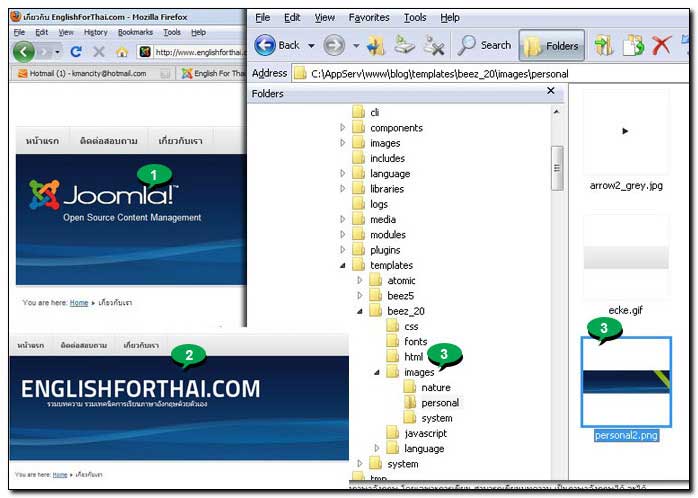Click Firefox Home icon
This screenshot has width=698, height=498.
tap(122, 53)
